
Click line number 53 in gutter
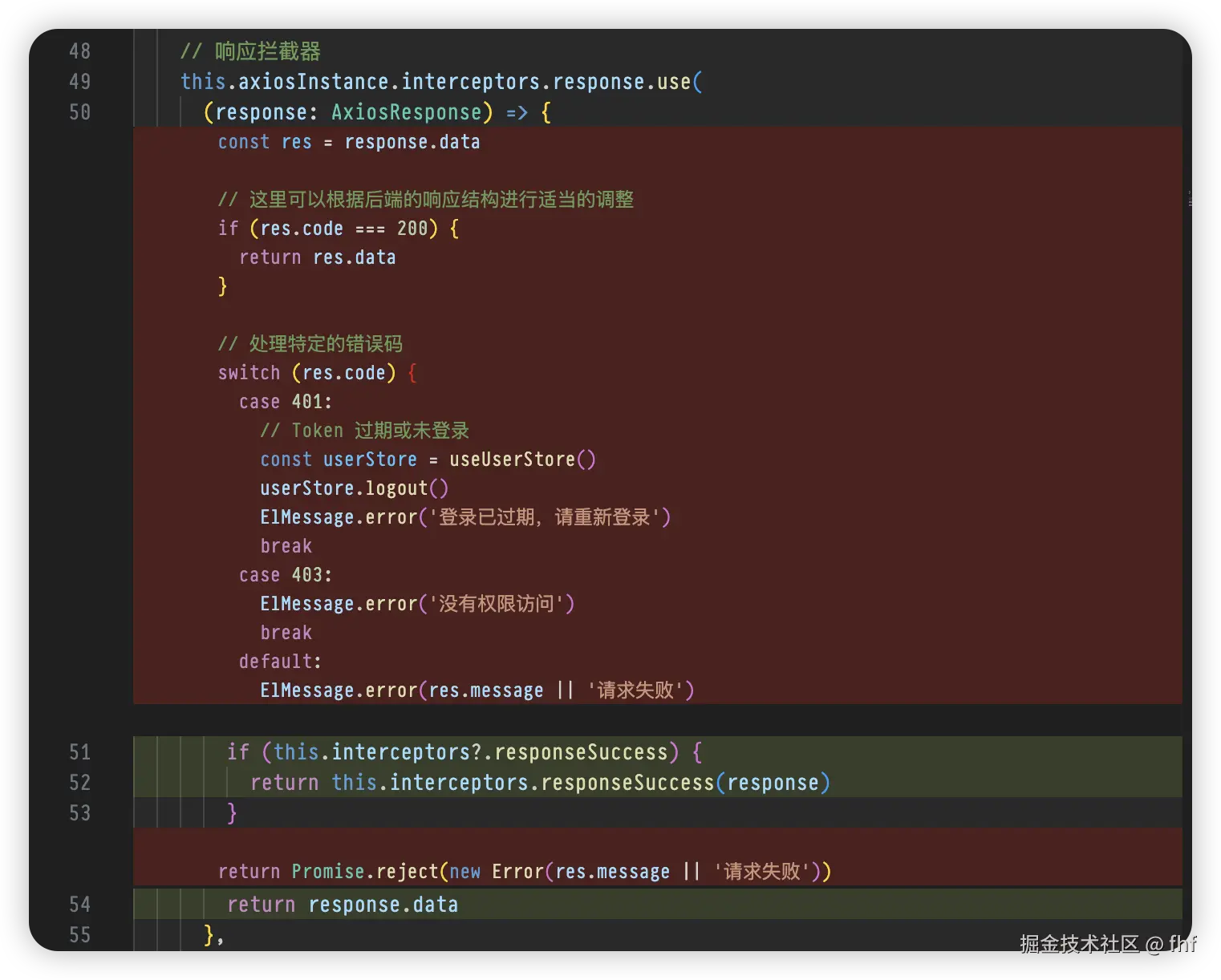tap(79, 813)
